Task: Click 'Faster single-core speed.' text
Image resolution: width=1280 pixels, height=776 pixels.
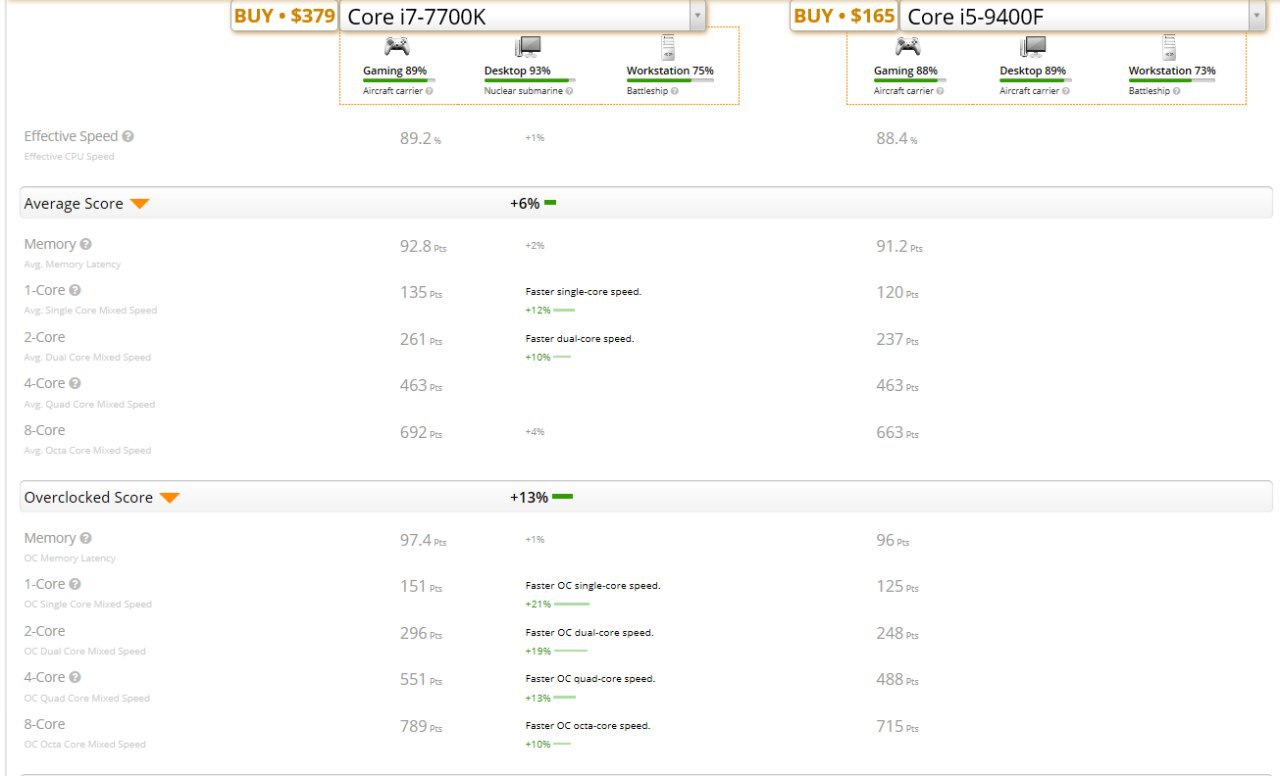Action: (x=583, y=292)
